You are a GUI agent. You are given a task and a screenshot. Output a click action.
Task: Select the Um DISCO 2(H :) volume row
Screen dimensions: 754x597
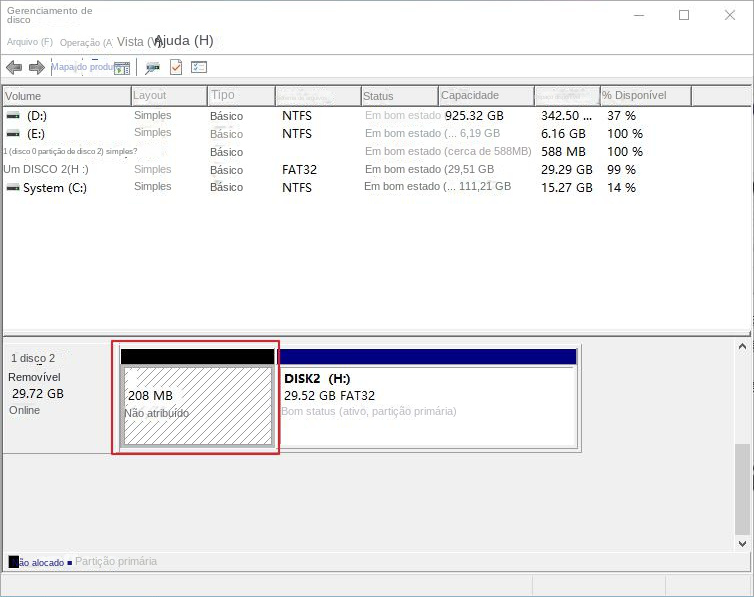pyautogui.click(x=376, y=169)
